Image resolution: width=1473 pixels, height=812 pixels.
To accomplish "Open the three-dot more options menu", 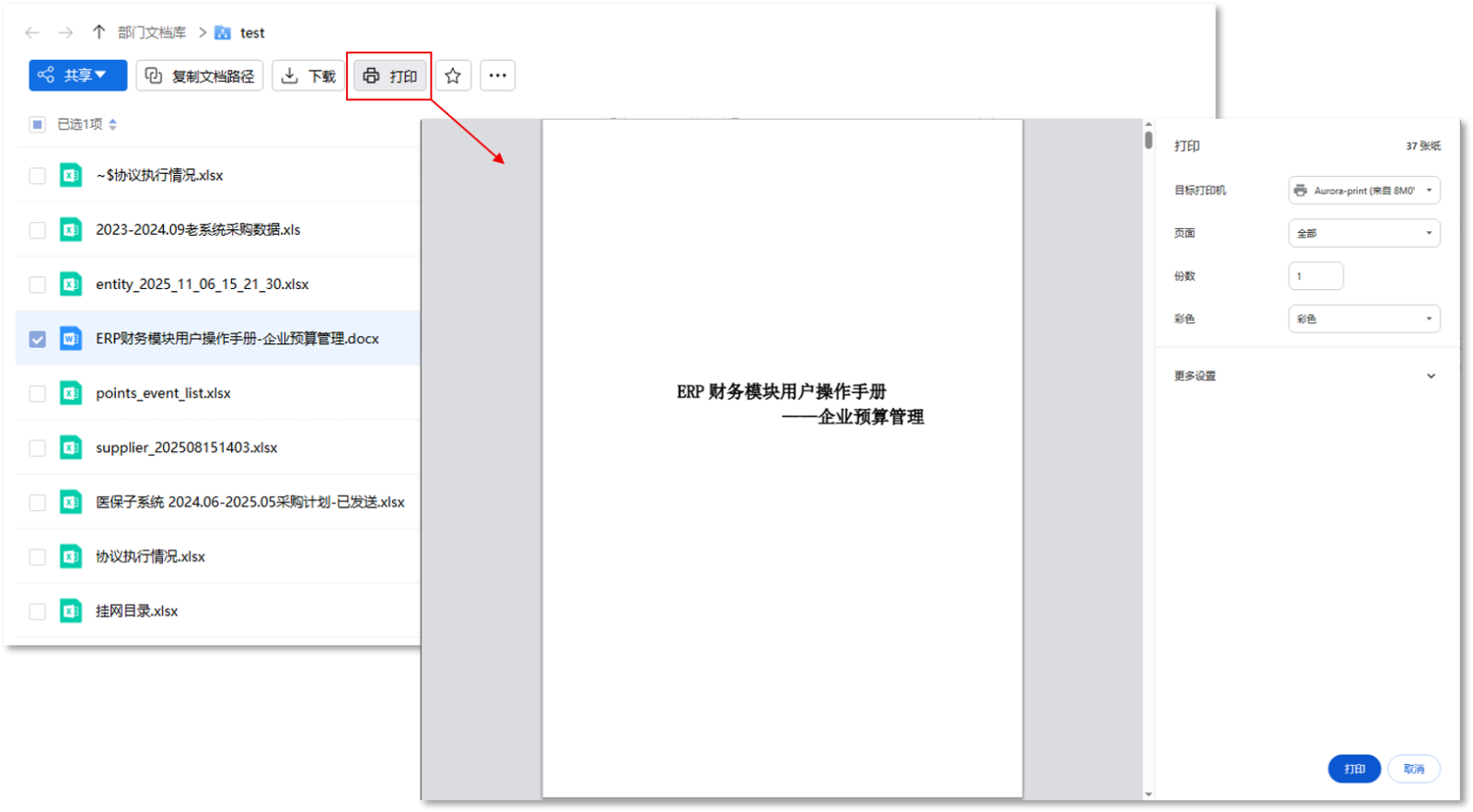I will tap(497, 75).
